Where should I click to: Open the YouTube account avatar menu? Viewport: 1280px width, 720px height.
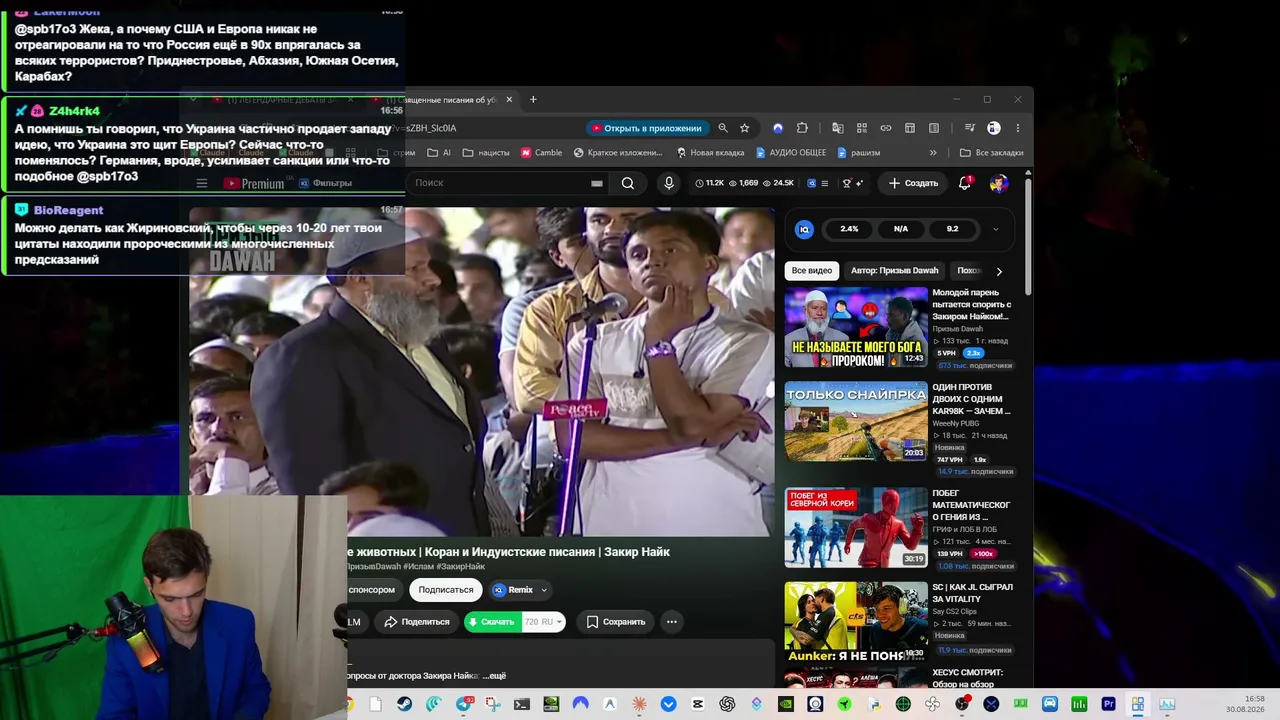pos(998,183)
